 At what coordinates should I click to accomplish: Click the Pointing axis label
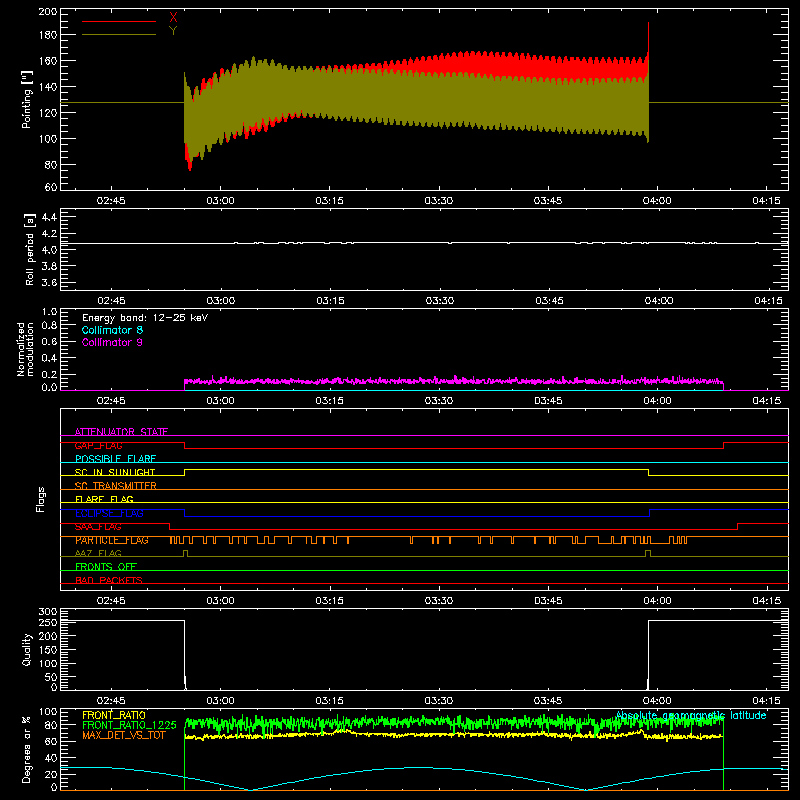click(27, 99)
